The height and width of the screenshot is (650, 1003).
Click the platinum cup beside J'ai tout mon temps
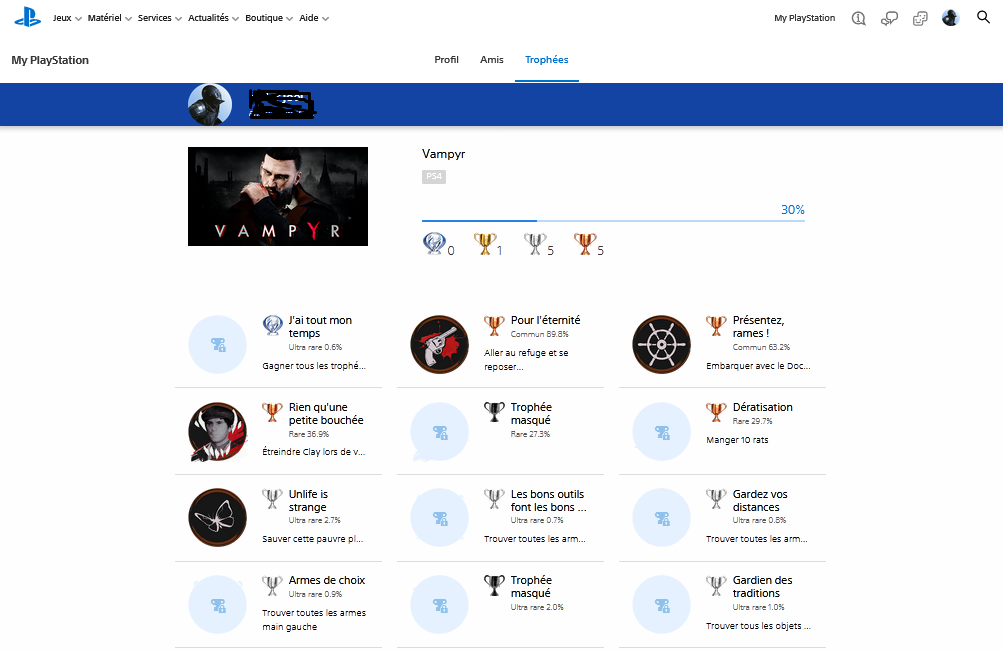point(272,325)
